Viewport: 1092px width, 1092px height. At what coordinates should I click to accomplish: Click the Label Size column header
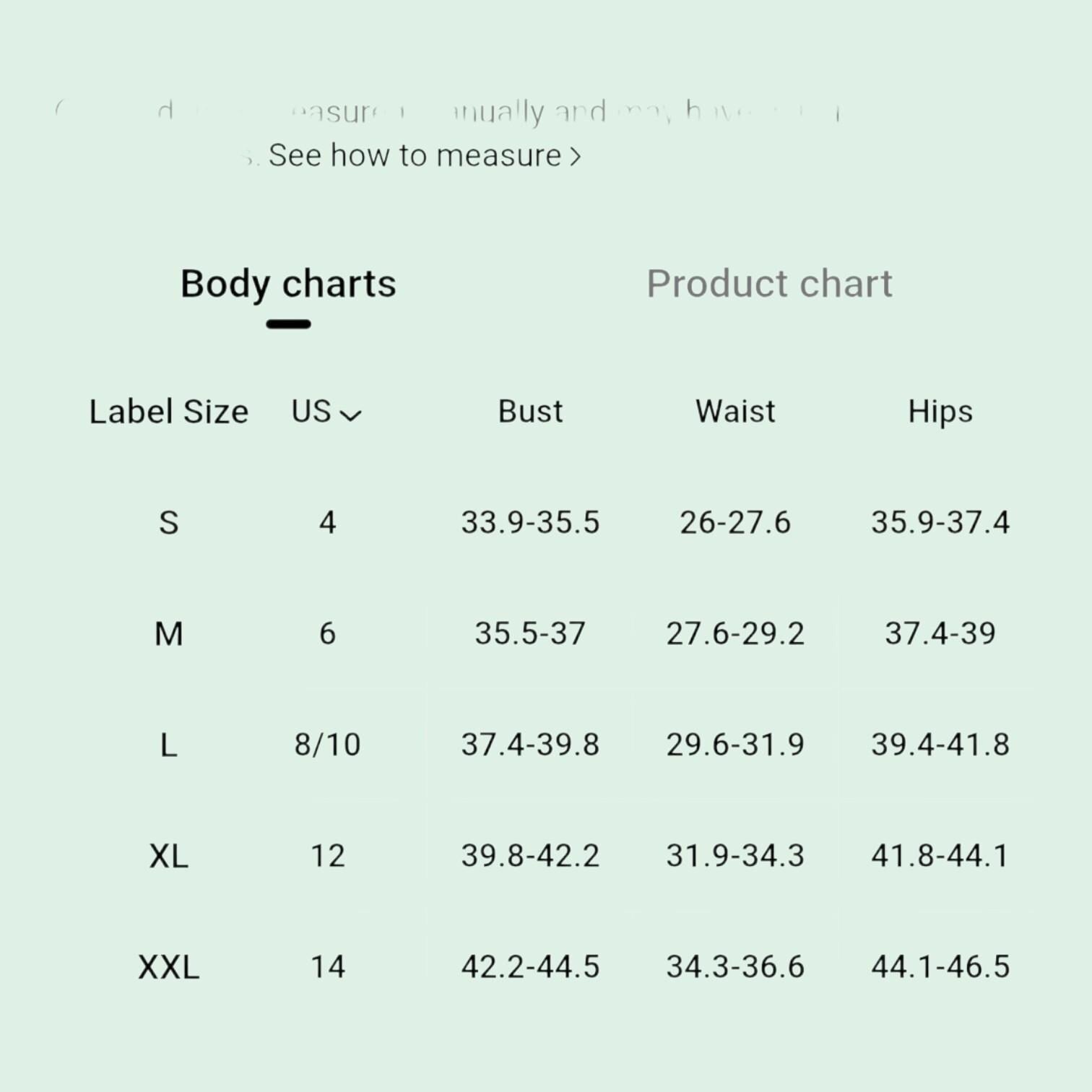[168, 412]
